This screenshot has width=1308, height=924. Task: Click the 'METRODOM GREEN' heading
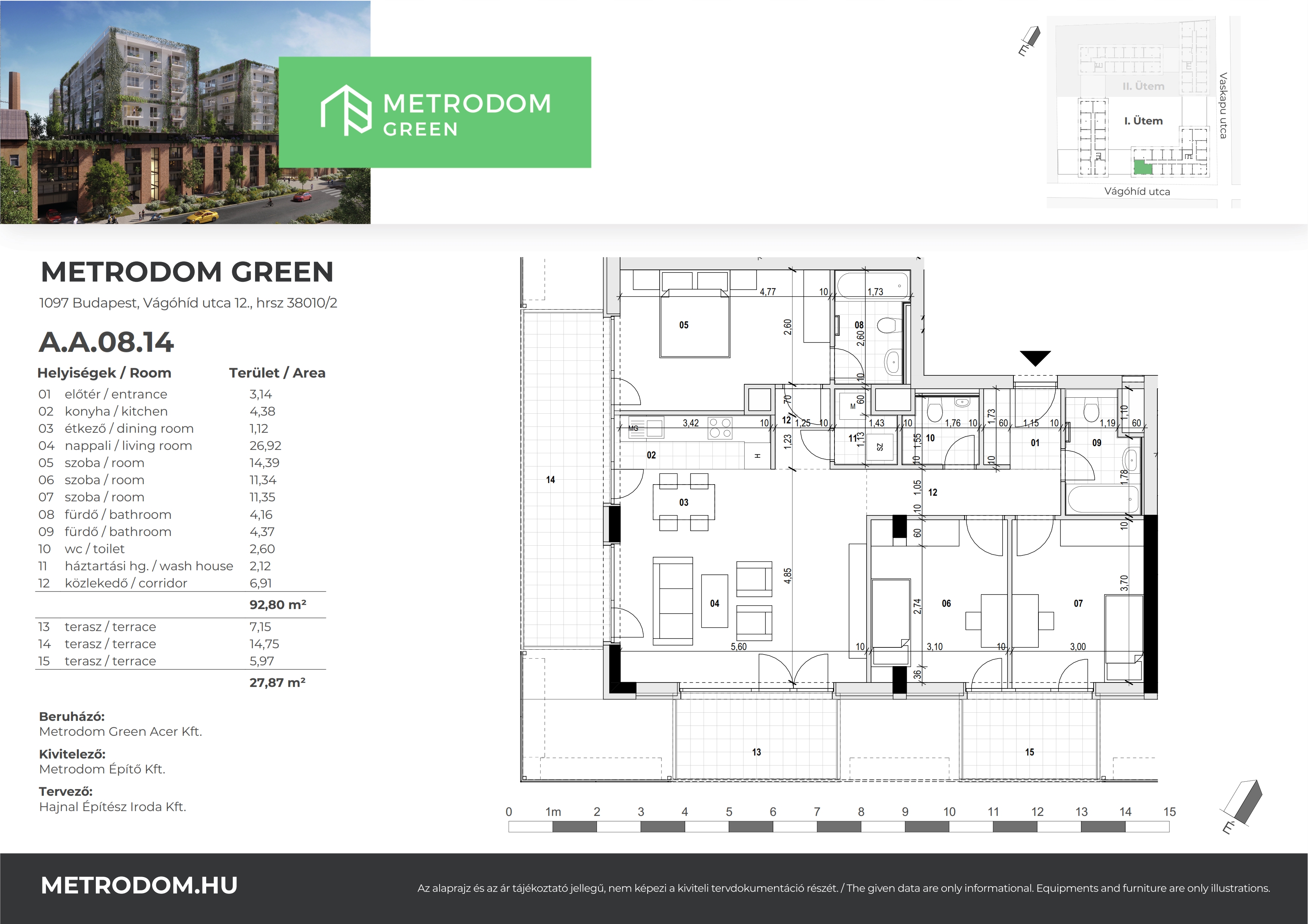pos(188,272)
